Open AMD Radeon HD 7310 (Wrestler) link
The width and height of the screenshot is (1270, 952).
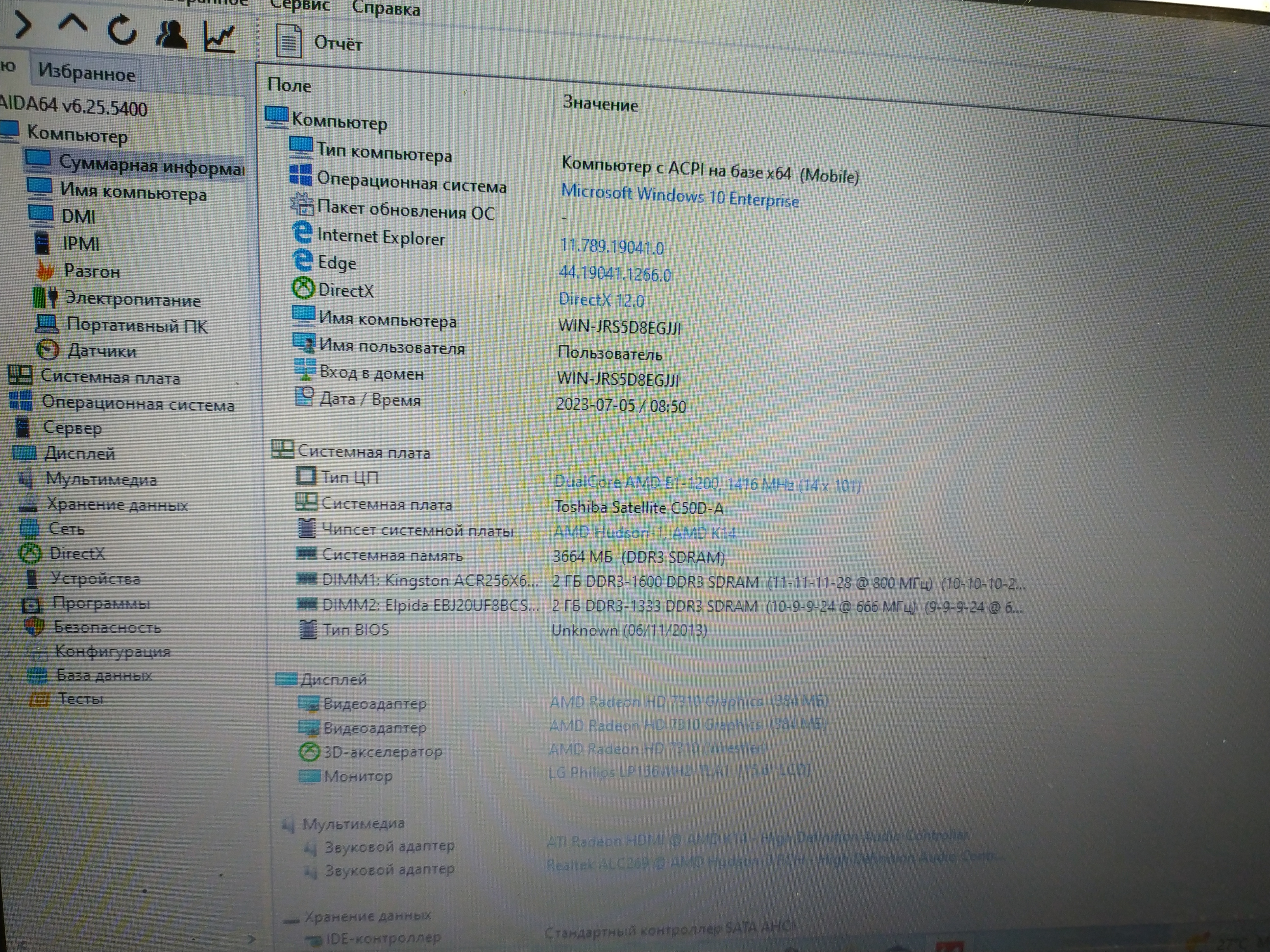tap(658, 748)
